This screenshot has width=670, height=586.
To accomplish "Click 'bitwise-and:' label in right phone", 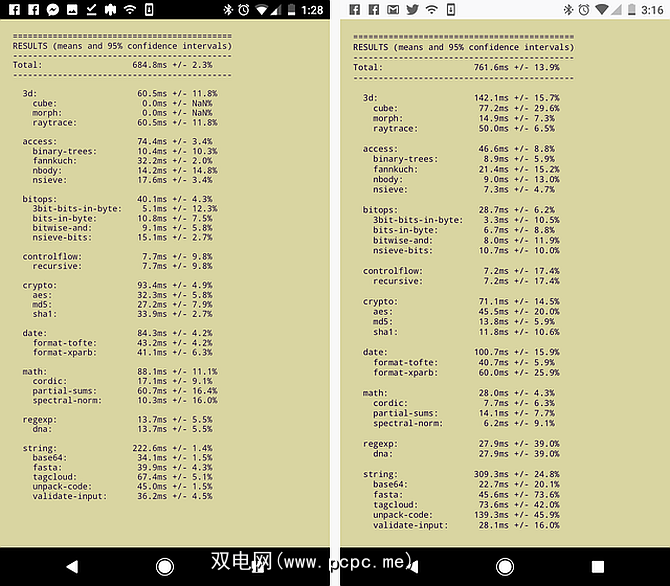I will [403, 240].
